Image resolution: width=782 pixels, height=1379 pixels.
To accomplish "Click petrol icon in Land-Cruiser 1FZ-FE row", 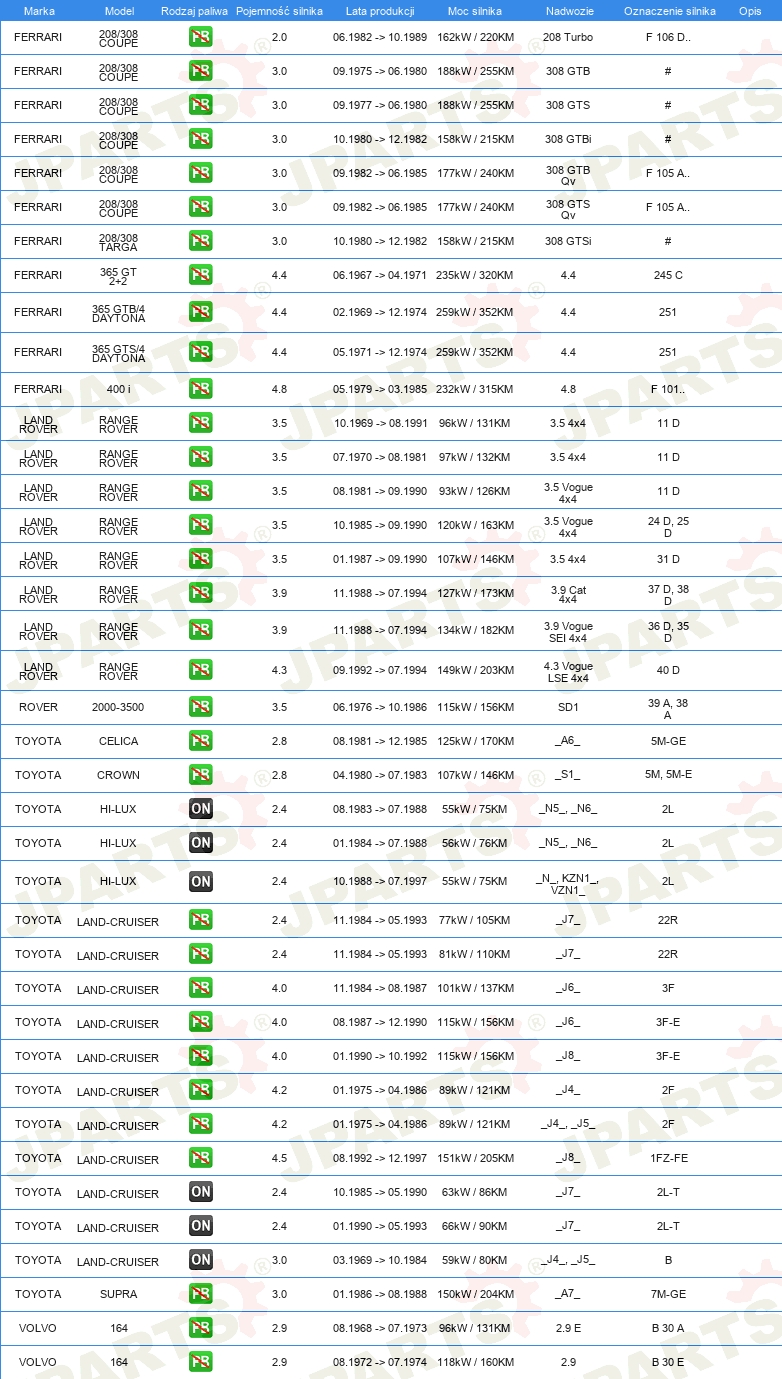I will click(201, 1158).
